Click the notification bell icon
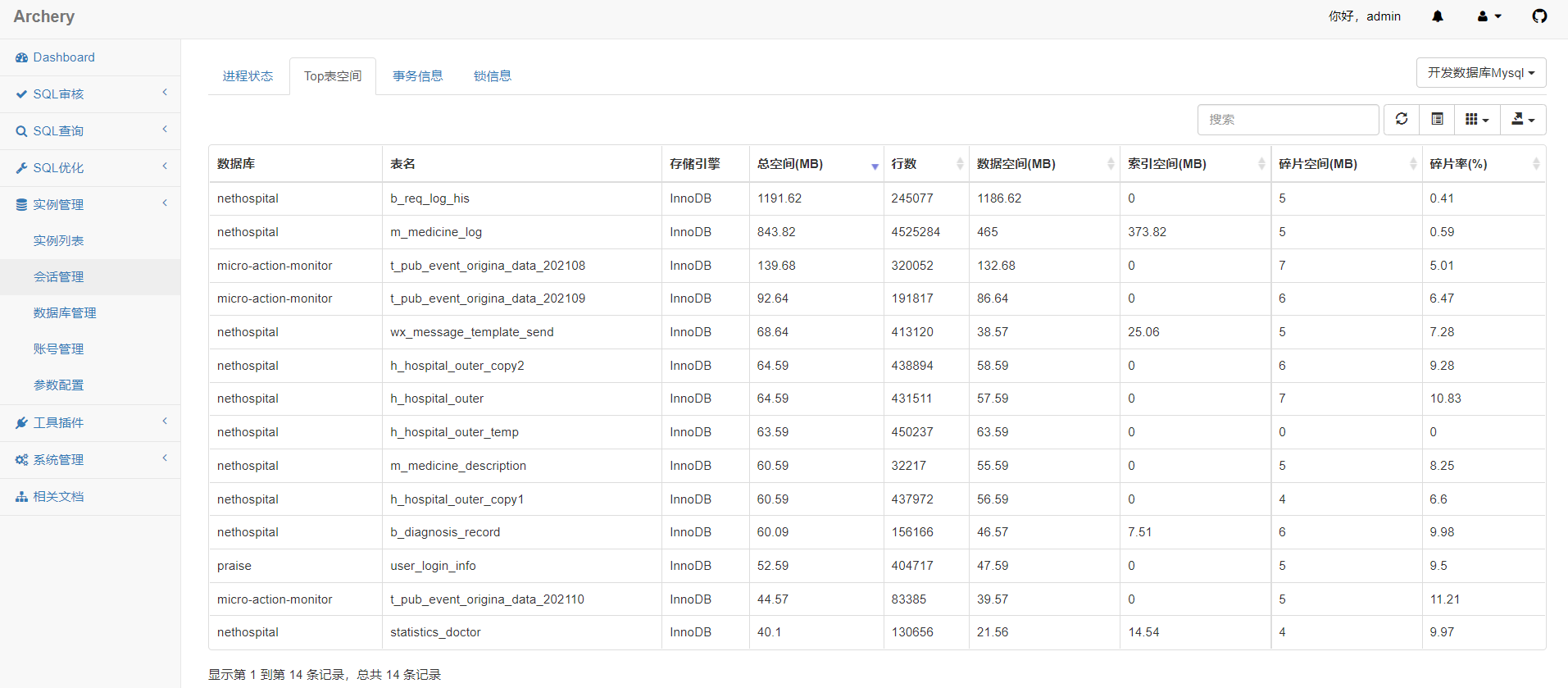Viewport: 1568px width, 688px height. click(1437, 16)
